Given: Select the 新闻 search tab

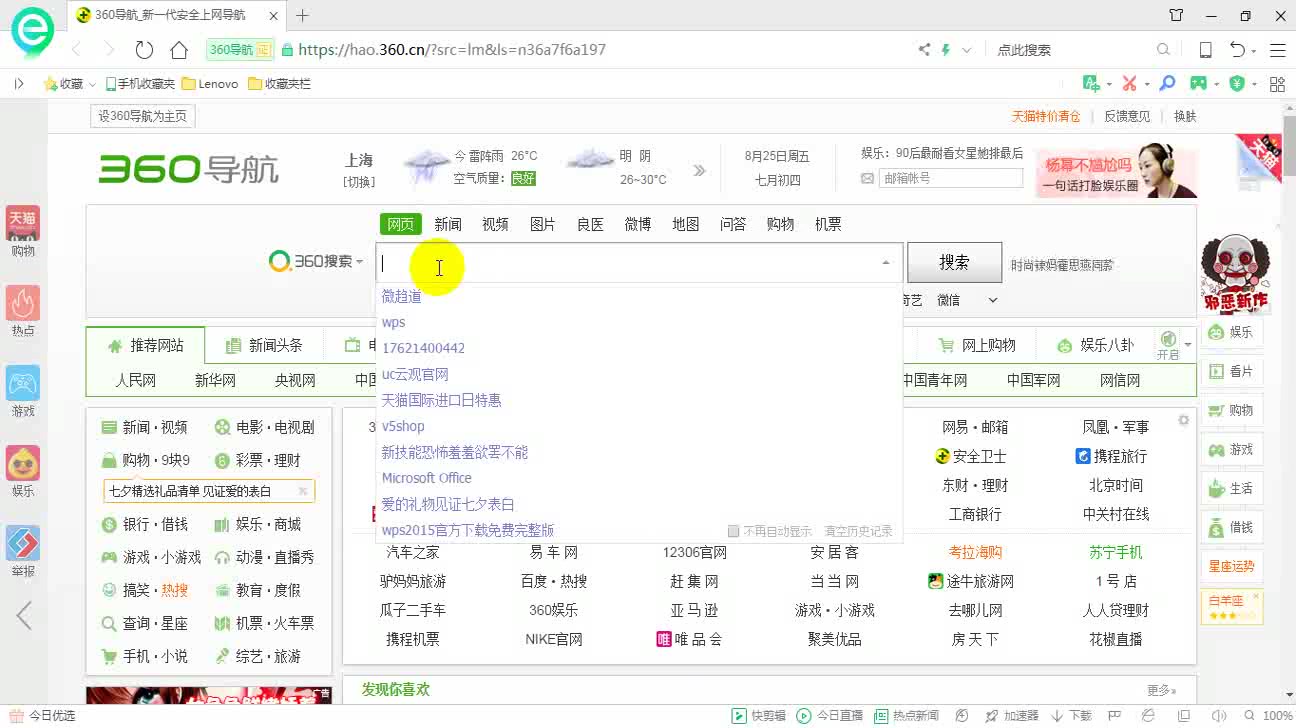Looking at the screenshot, I should [448, 224].
